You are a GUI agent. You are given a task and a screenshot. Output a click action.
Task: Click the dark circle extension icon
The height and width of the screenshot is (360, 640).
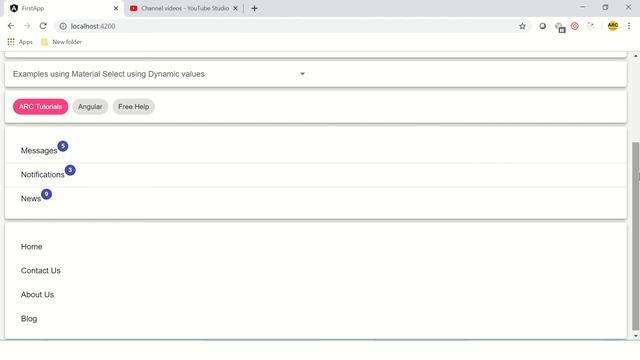click(542, 26)
